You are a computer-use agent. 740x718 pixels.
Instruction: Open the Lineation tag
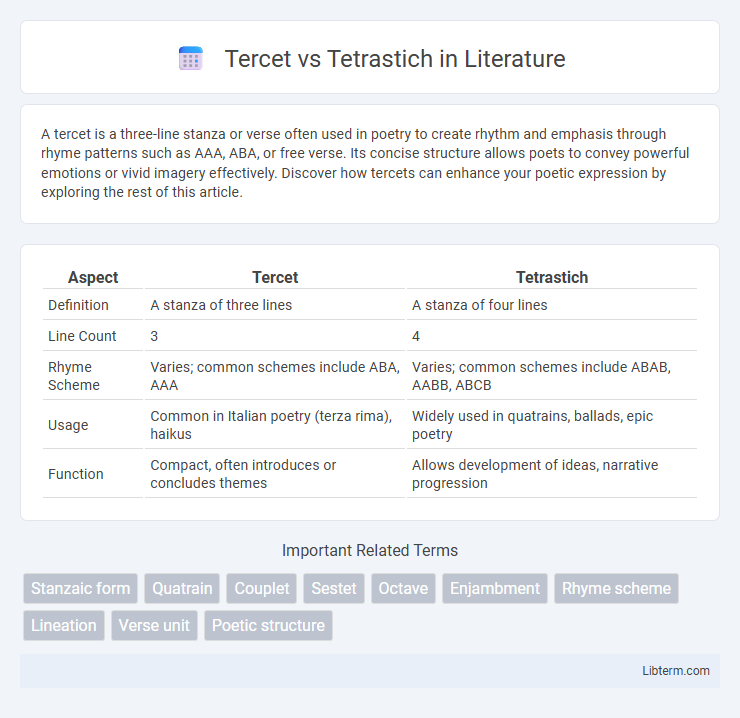[x=64, y=625]
